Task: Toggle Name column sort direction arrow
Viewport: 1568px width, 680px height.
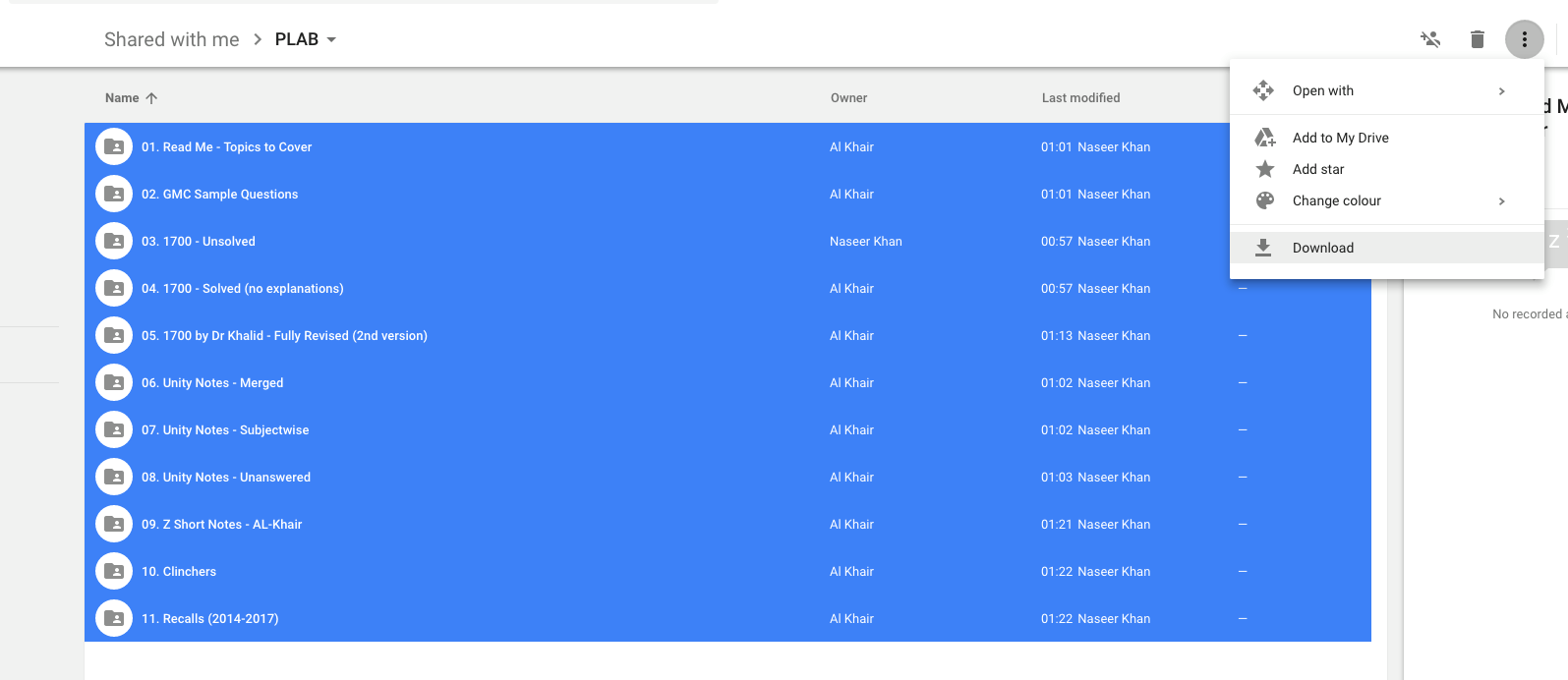Action: (151, 98)
